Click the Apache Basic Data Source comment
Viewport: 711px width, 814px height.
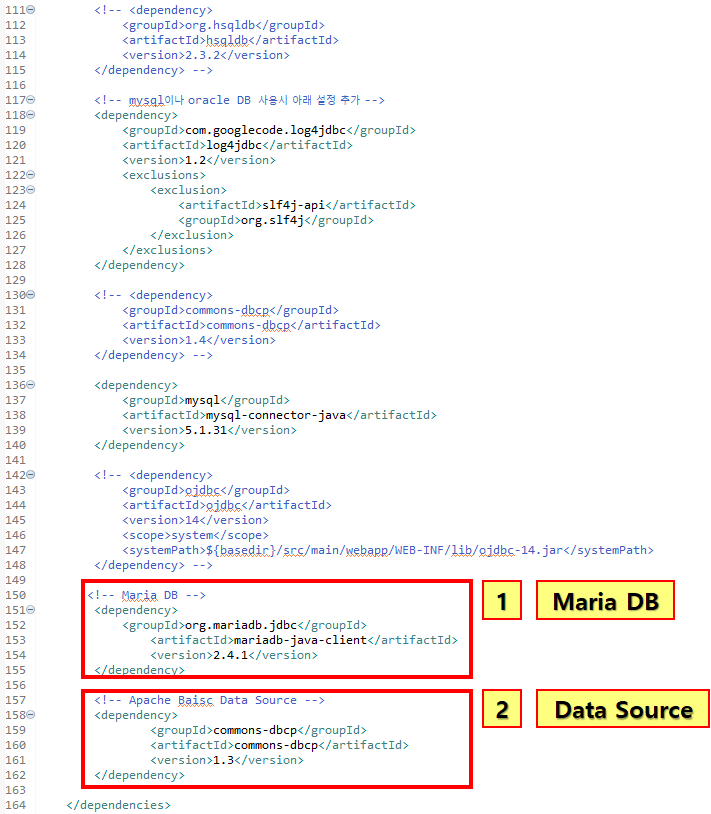[x=210, y=700]
